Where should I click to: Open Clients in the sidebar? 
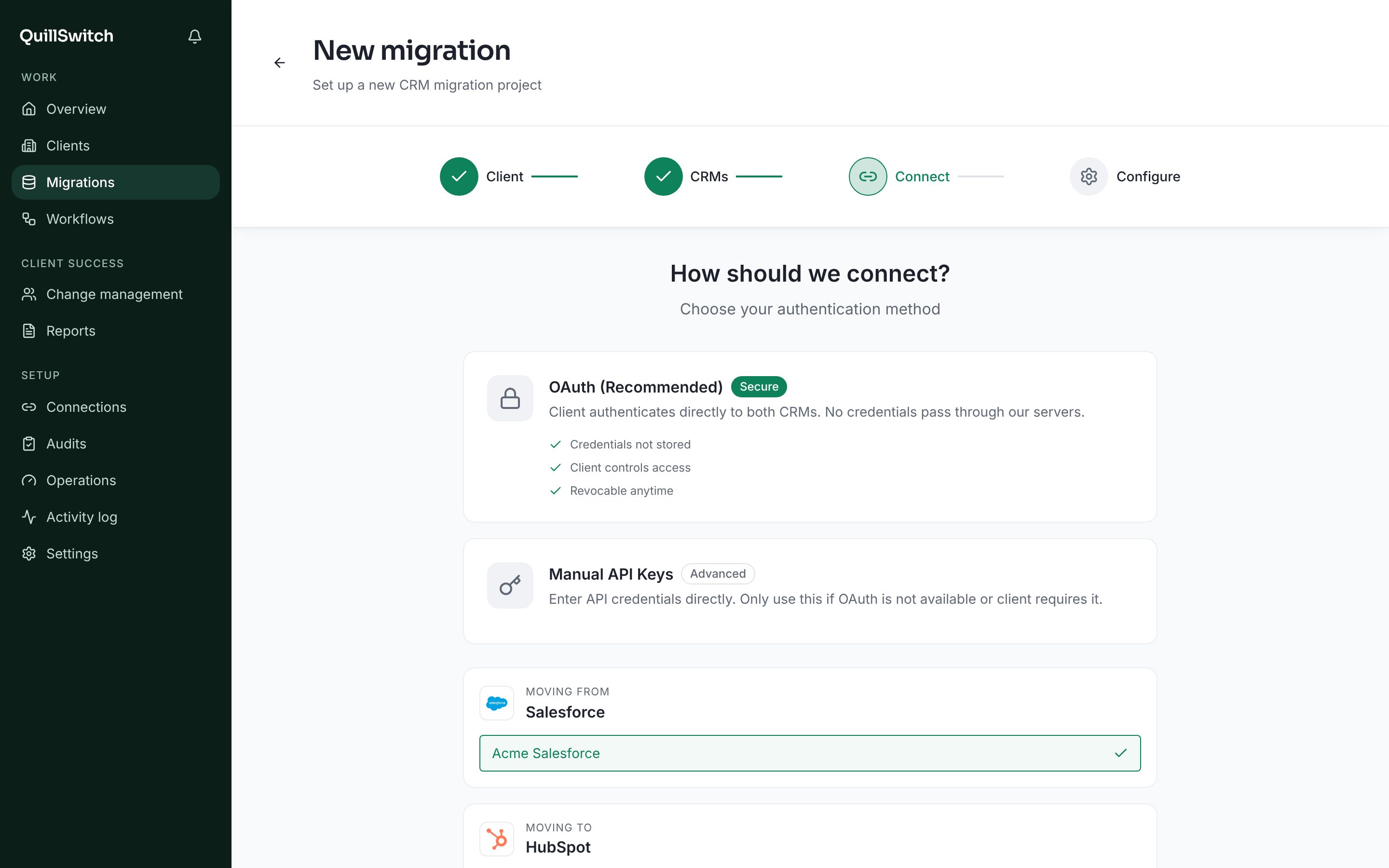coord(115,146)
